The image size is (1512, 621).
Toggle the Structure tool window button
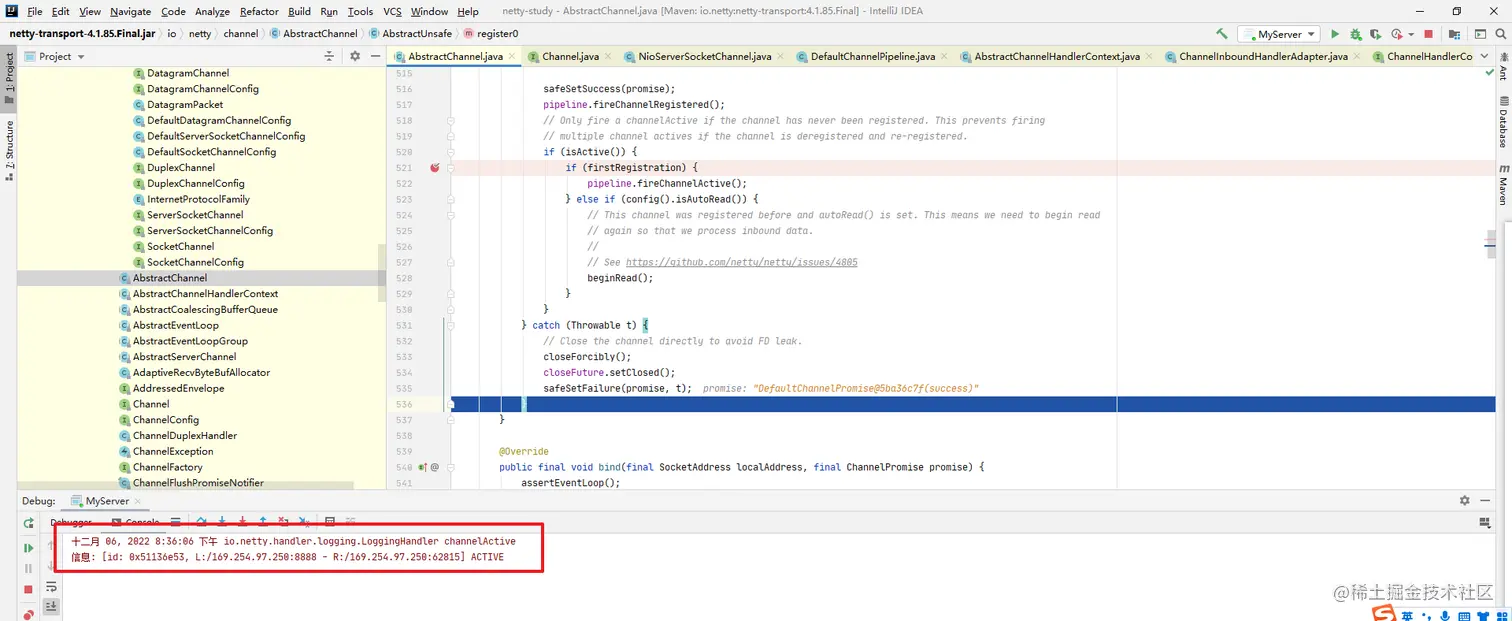(9, 150)
